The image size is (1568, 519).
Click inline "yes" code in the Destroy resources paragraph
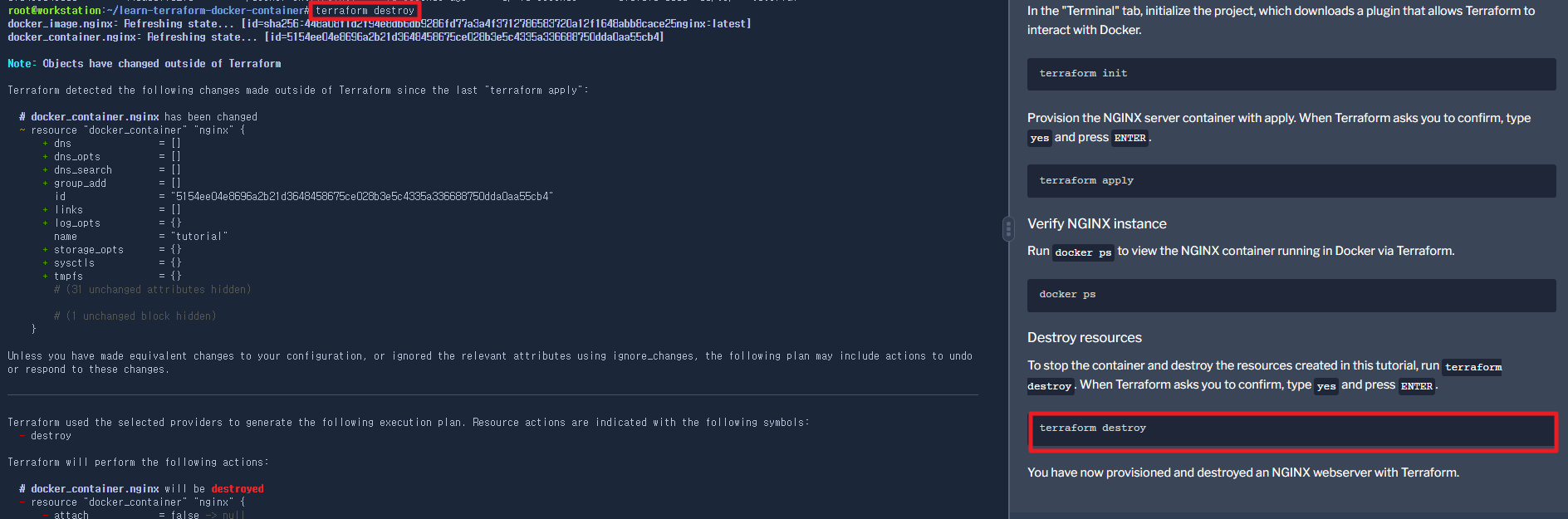(1326, 386)
